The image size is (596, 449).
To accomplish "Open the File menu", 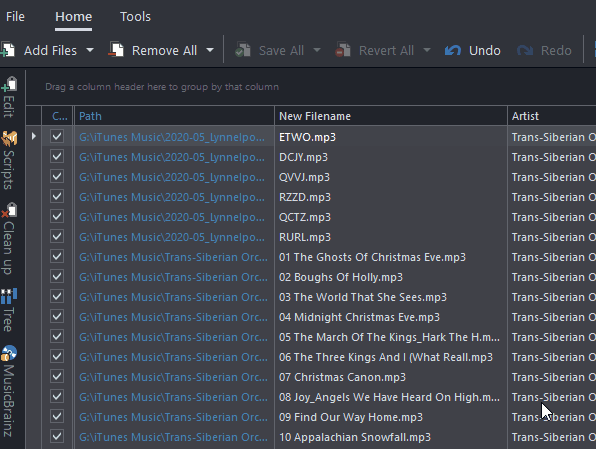I will point(15,17).
